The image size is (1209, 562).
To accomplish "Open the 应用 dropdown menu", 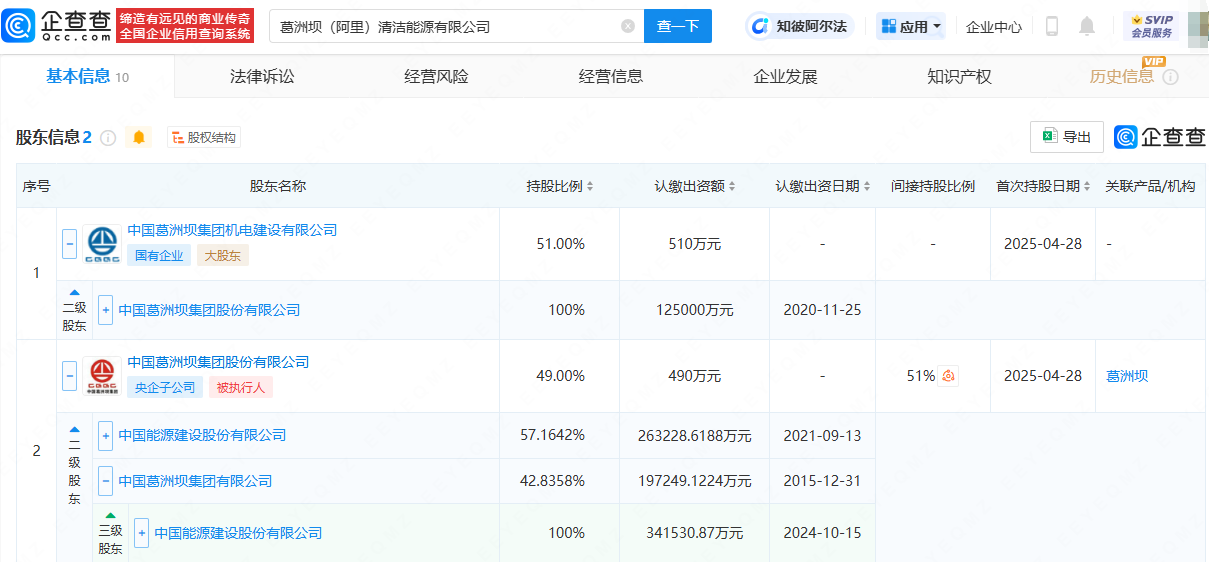I will 910,26.
